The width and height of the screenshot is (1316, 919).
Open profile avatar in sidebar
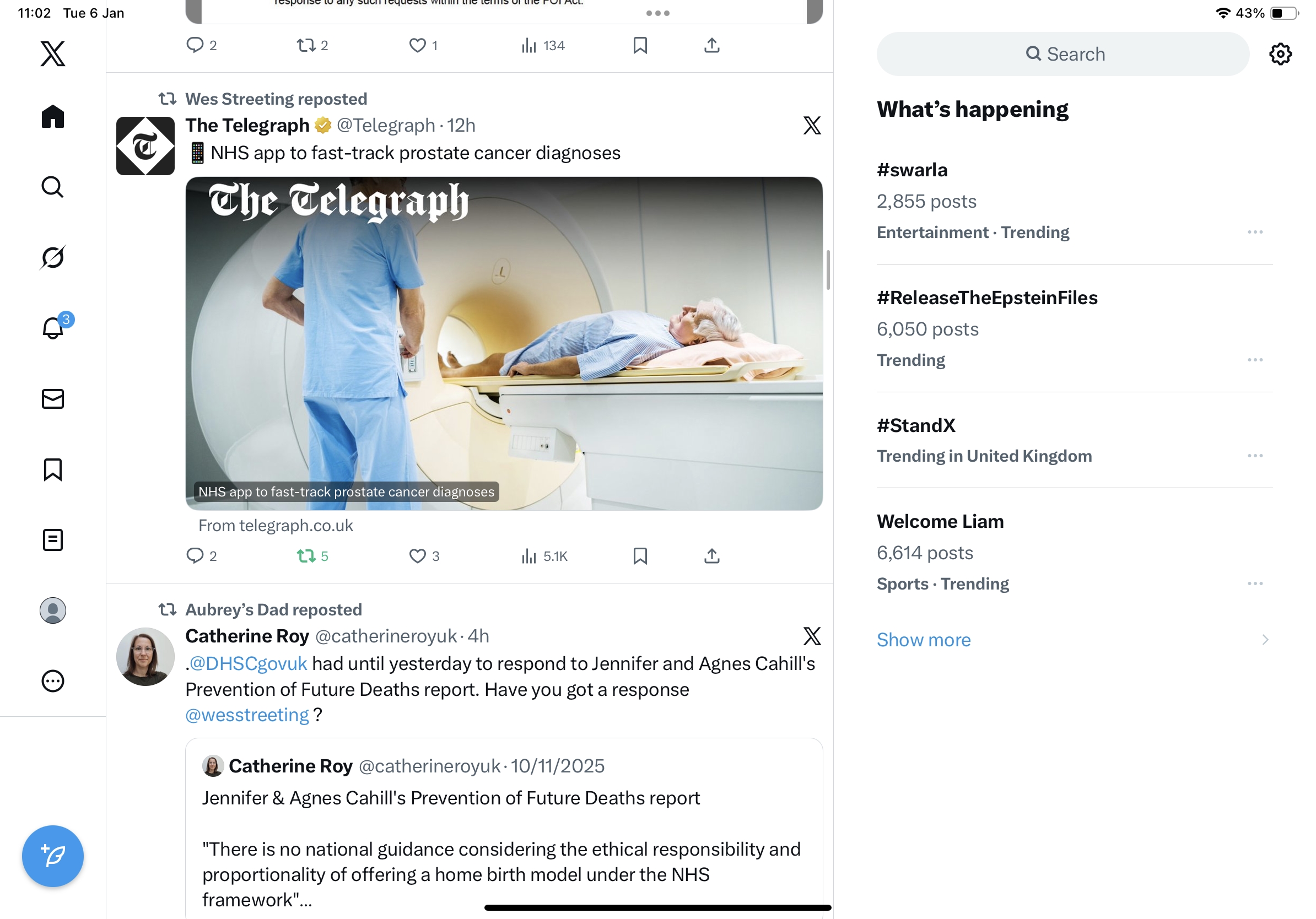point(53,610)
